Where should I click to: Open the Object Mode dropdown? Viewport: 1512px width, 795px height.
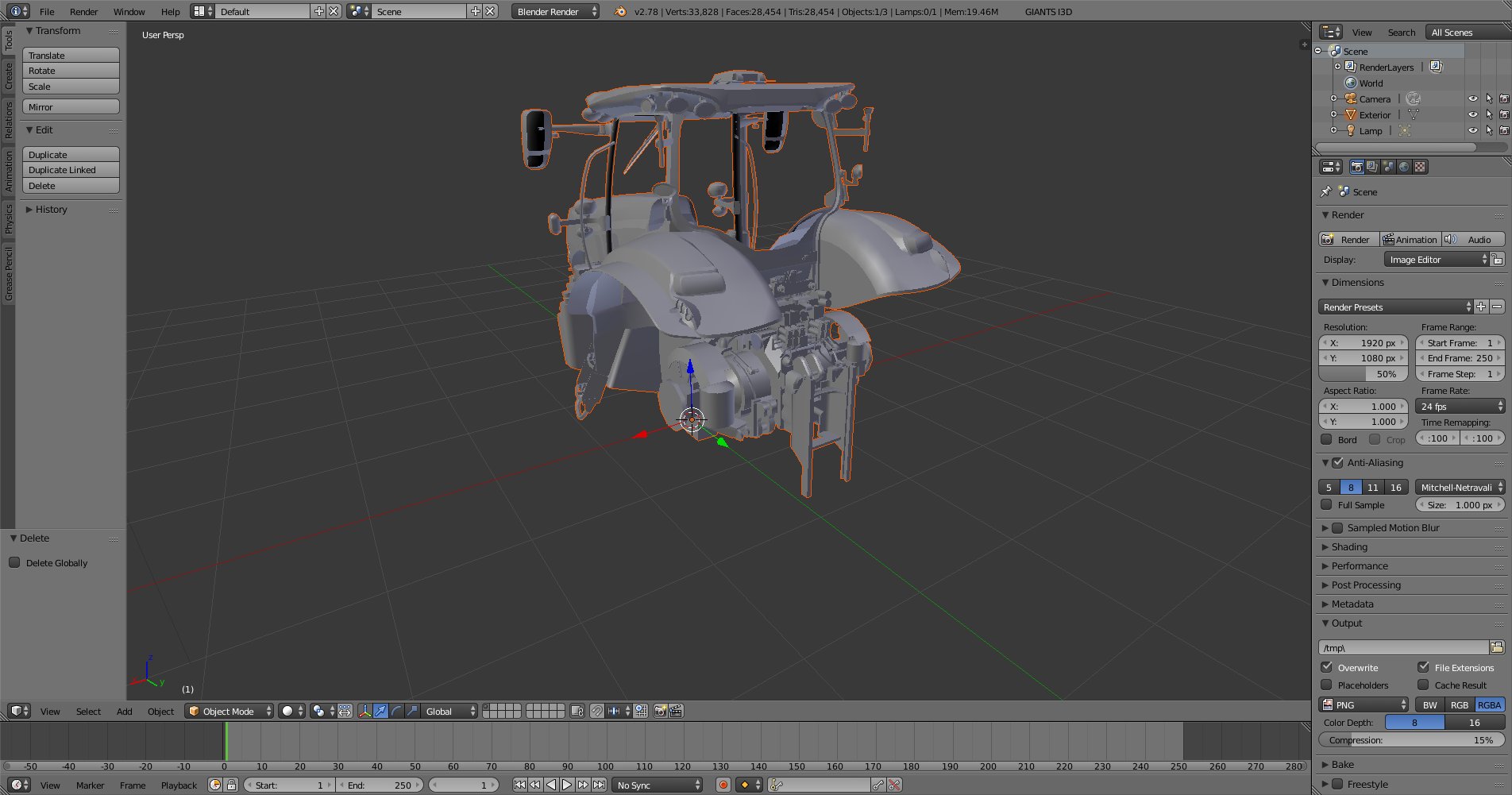pos(229,711)
